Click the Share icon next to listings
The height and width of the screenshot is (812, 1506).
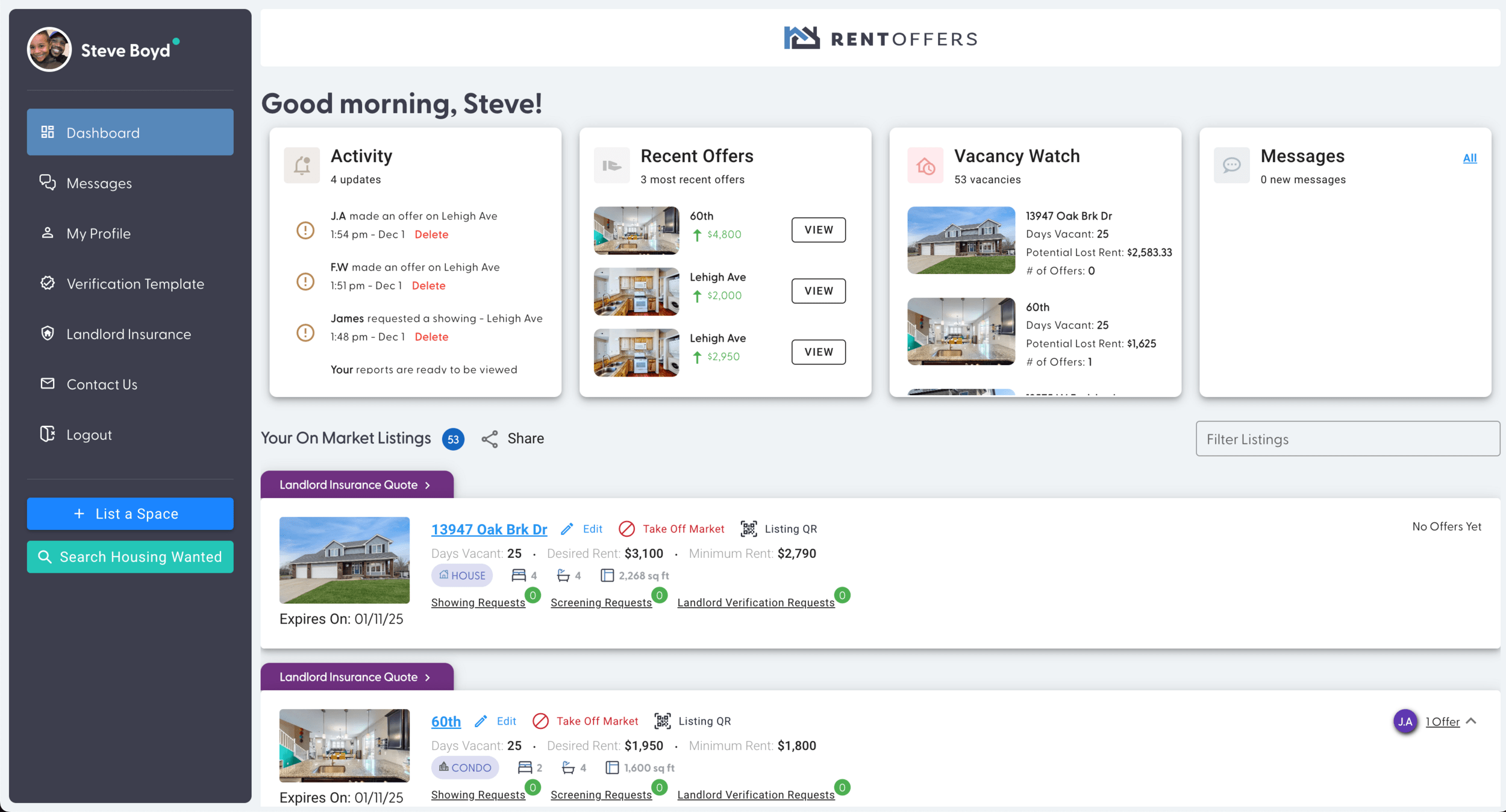click(490, 439)
